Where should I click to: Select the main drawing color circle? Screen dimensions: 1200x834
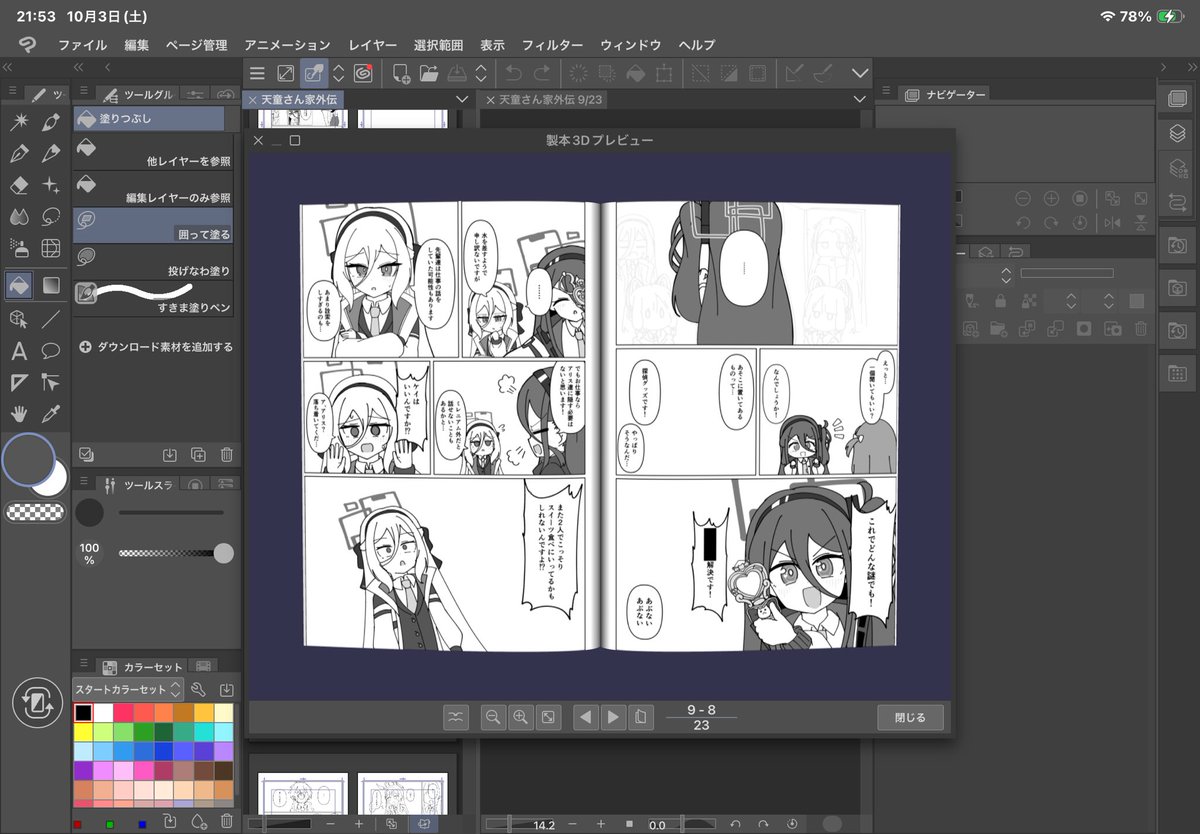[x=28, y=459]
